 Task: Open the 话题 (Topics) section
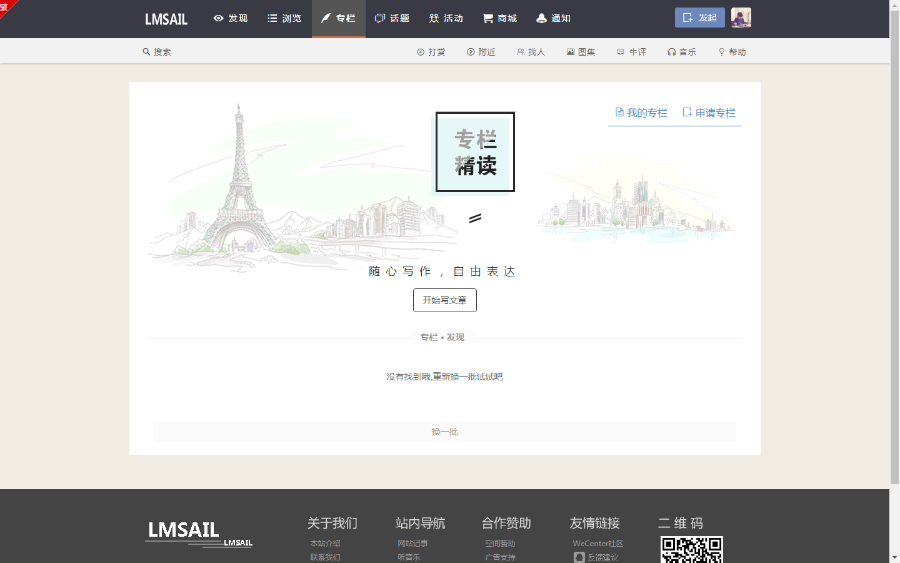[x=392, y=19]
